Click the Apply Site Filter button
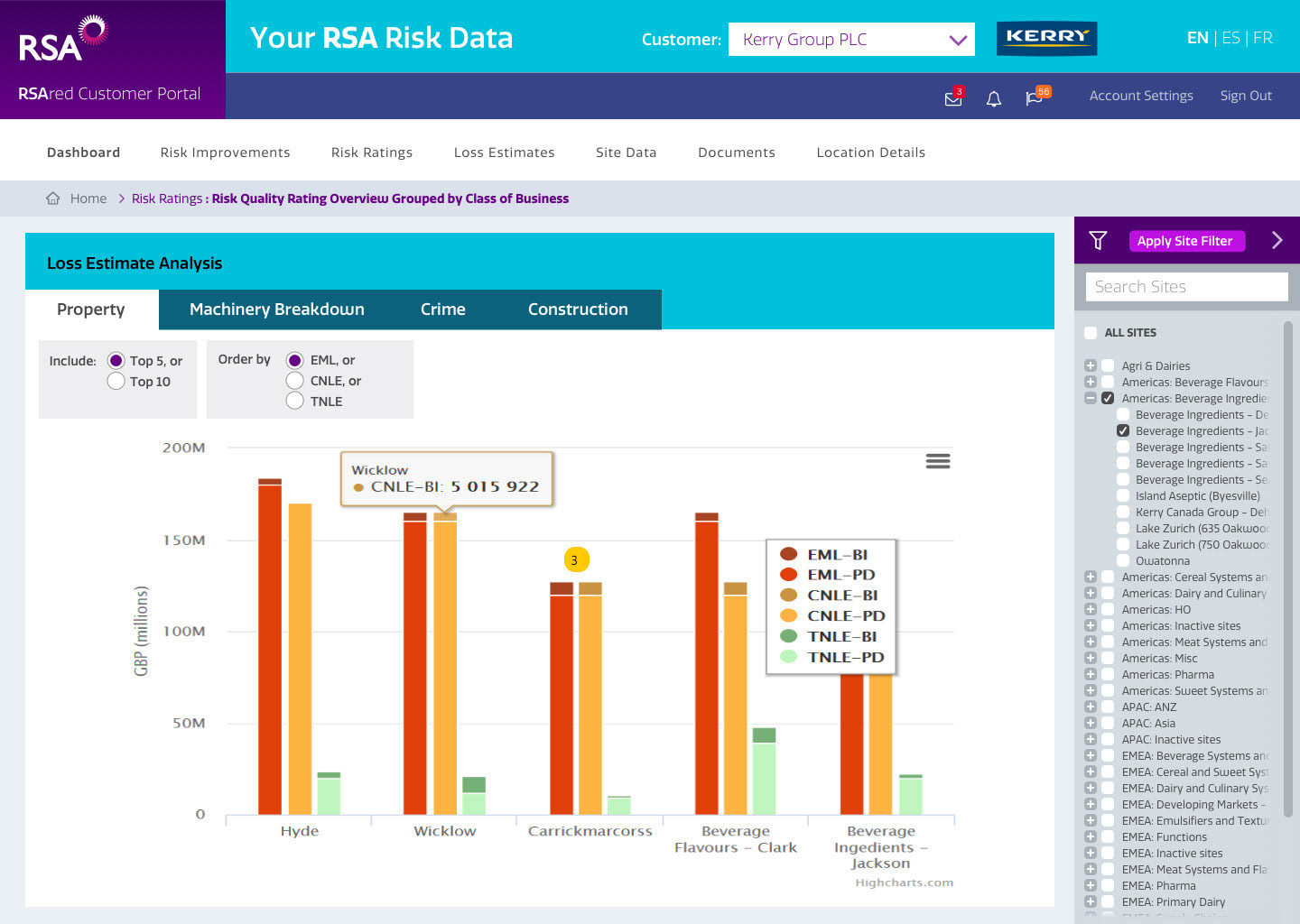 click(x=1184, y=241)
